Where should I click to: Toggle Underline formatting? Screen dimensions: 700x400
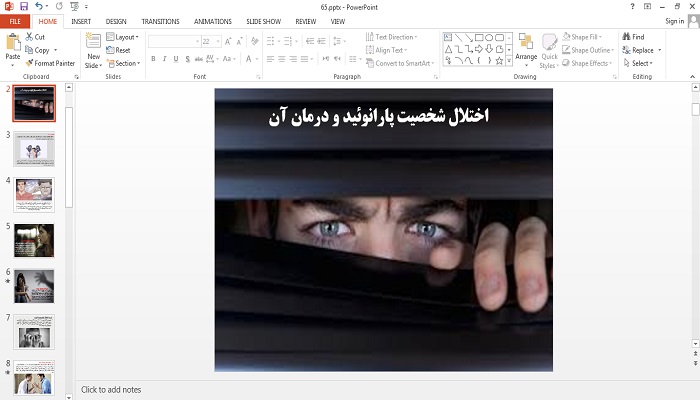(x=176, y=59)
